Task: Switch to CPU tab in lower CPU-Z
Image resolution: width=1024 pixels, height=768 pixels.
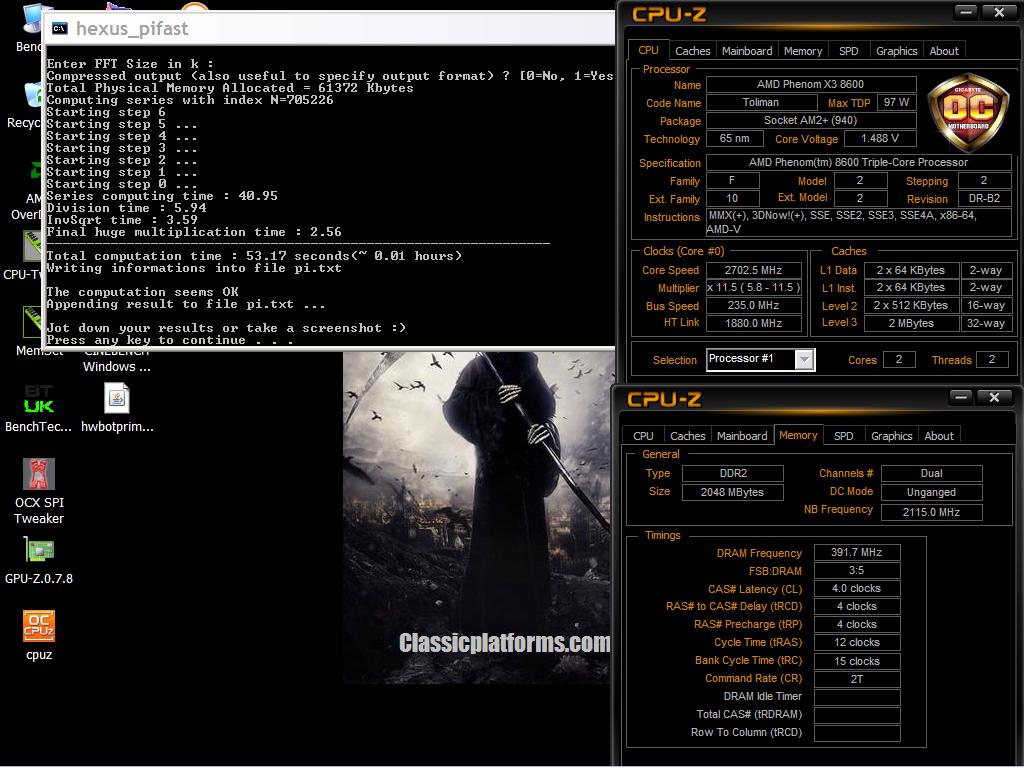Action: pyautogui.click(x=643, y=436)
